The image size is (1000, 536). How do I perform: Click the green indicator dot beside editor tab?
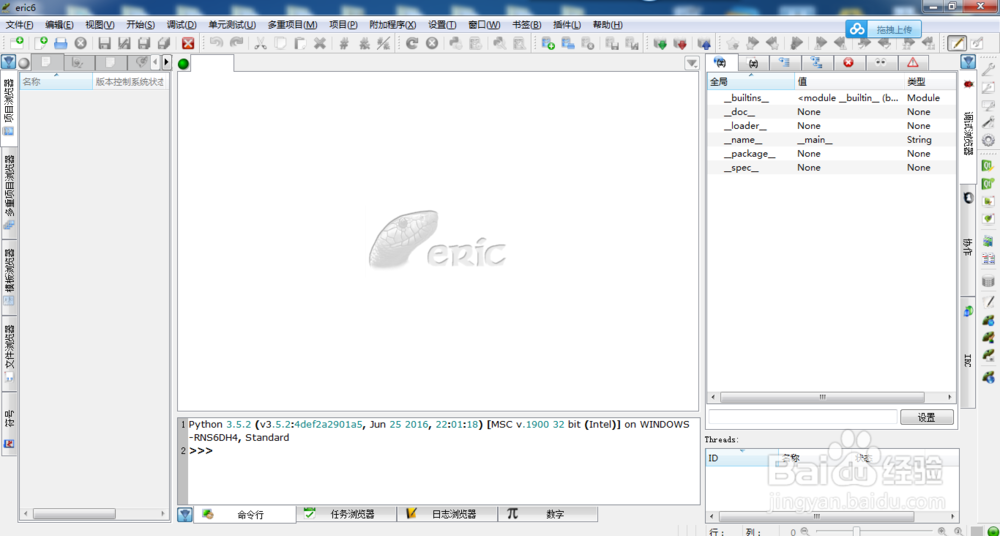click(x=184, y=63)
